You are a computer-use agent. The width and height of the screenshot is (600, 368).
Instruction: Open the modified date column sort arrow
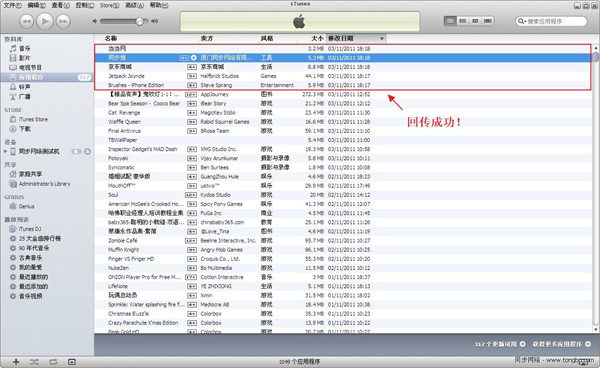click(382, 39)
